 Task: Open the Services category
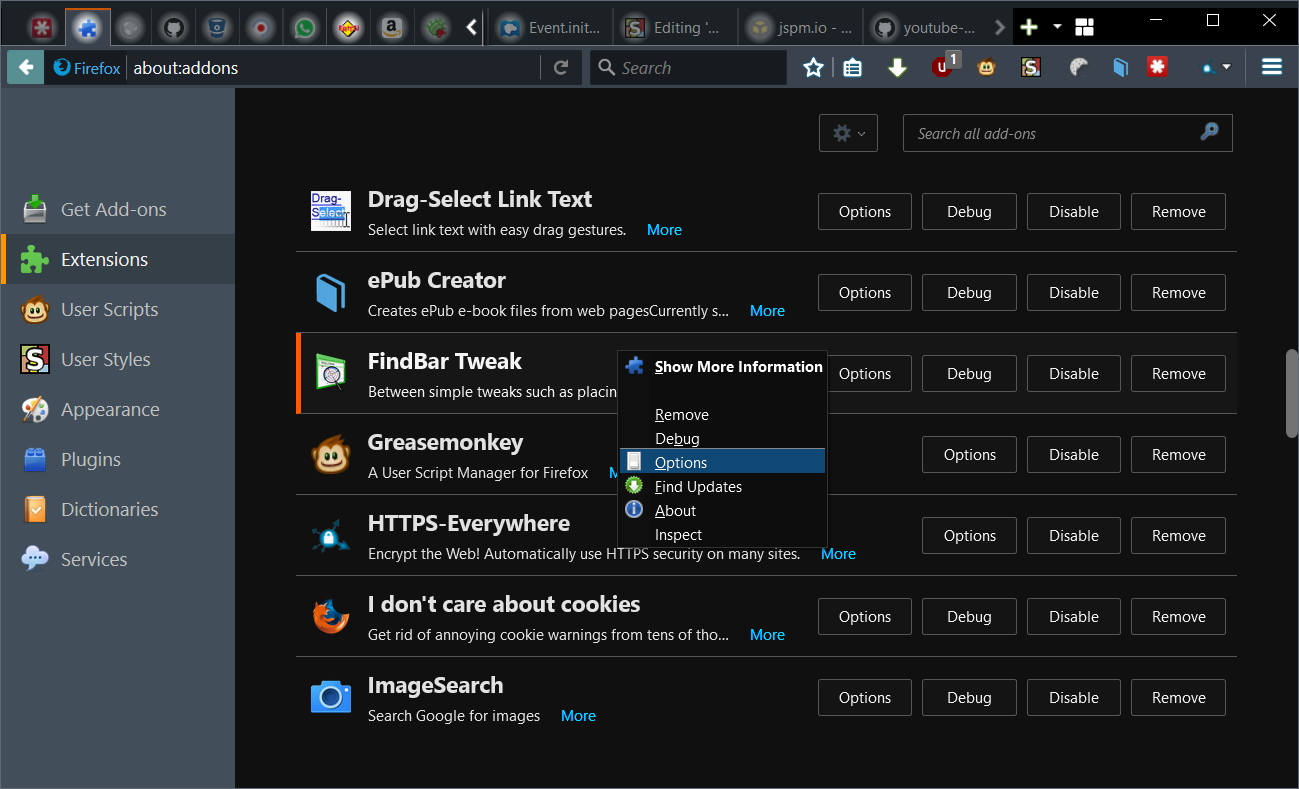(x=118, y=559)
